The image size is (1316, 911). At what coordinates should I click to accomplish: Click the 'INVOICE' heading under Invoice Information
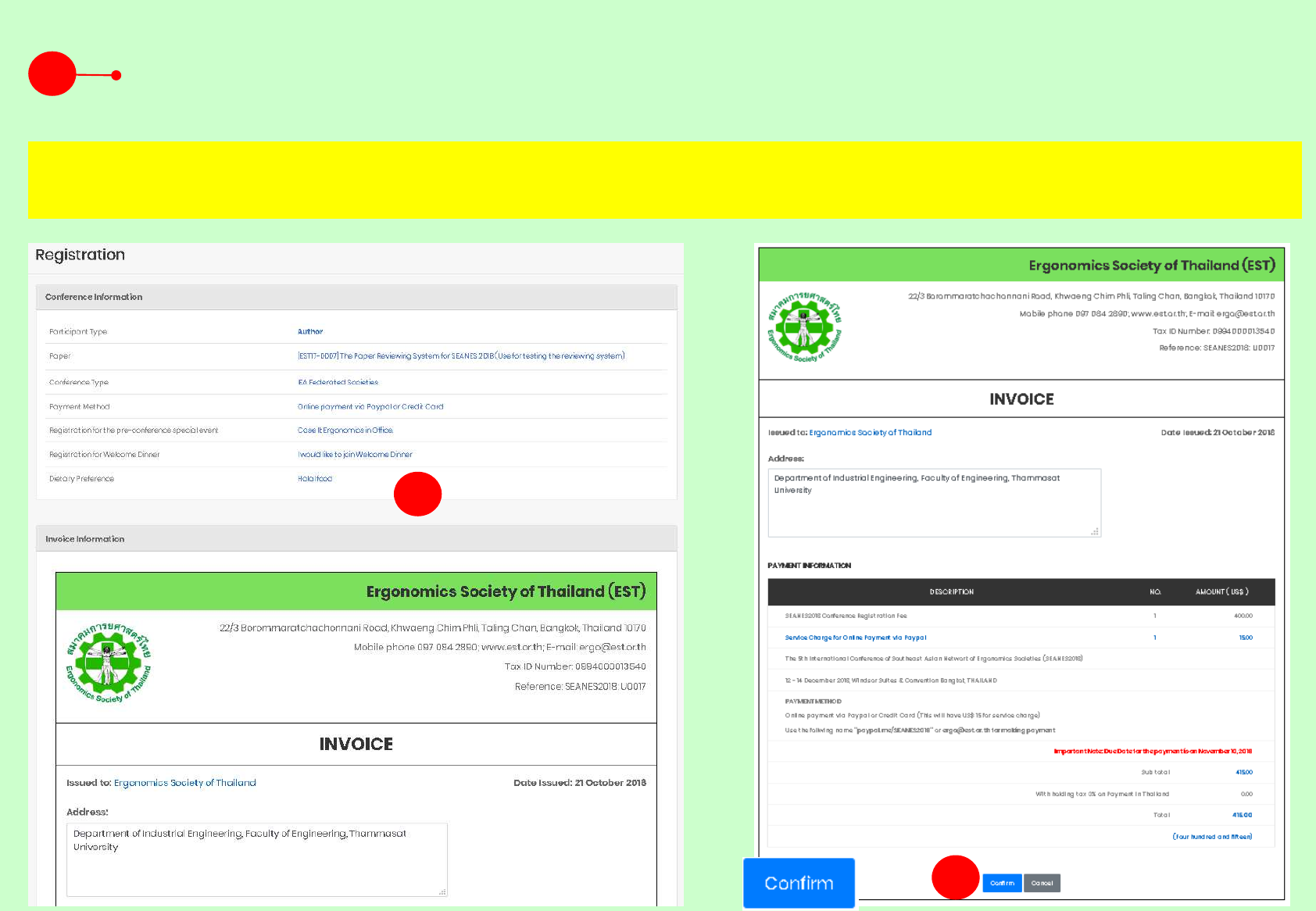click(356, 744)
